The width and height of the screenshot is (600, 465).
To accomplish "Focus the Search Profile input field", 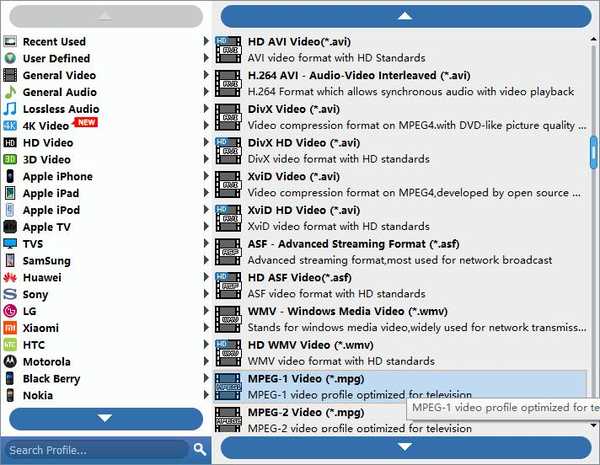I will click(x=98, y=450).
